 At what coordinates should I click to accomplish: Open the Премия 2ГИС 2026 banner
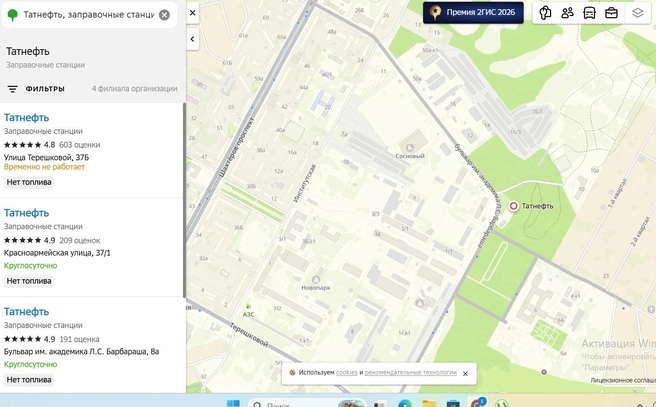(x=473, y=13)
